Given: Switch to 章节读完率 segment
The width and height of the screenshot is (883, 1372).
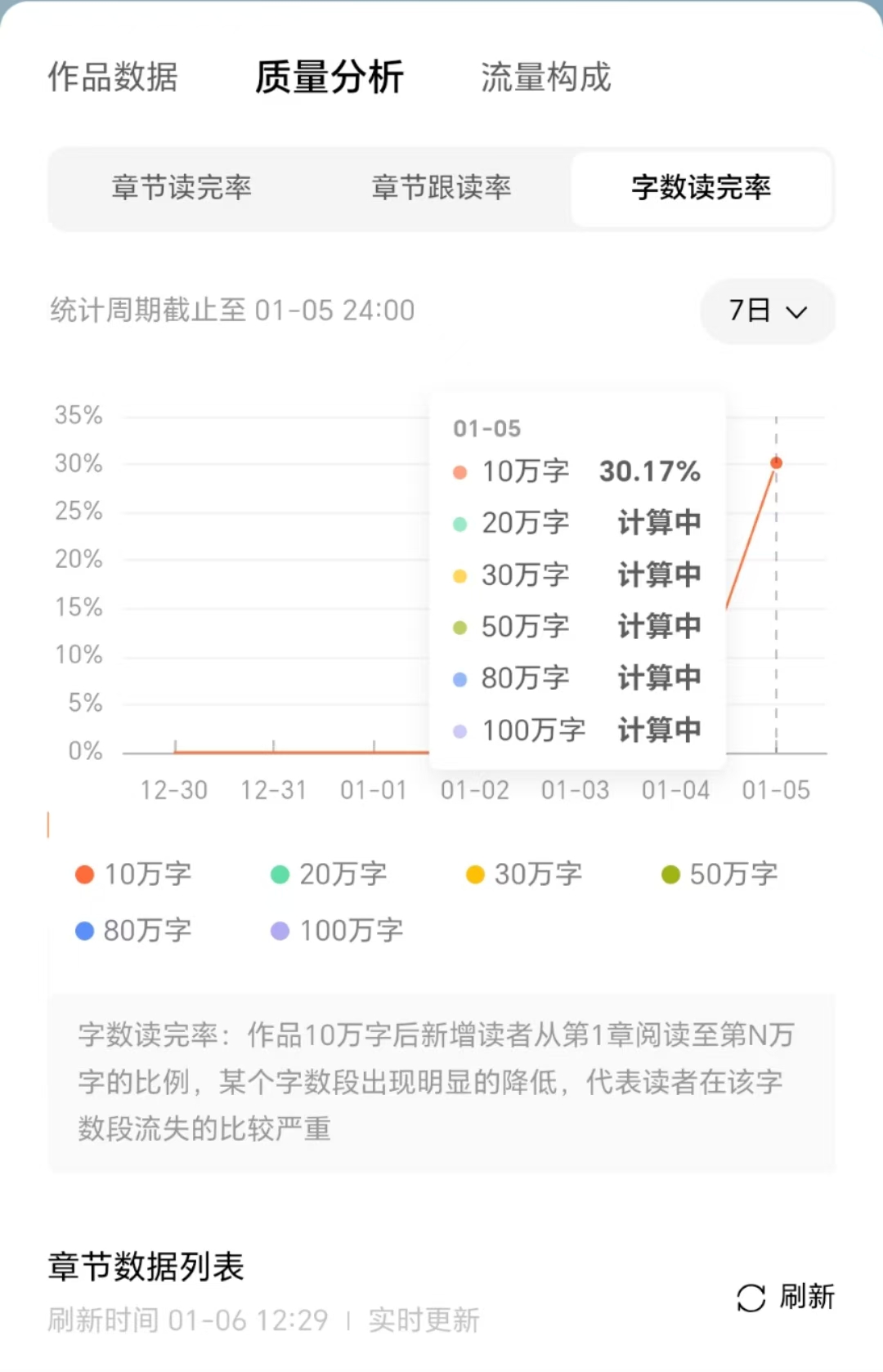Looking at the screenshot, I should [x=182, y=188].
